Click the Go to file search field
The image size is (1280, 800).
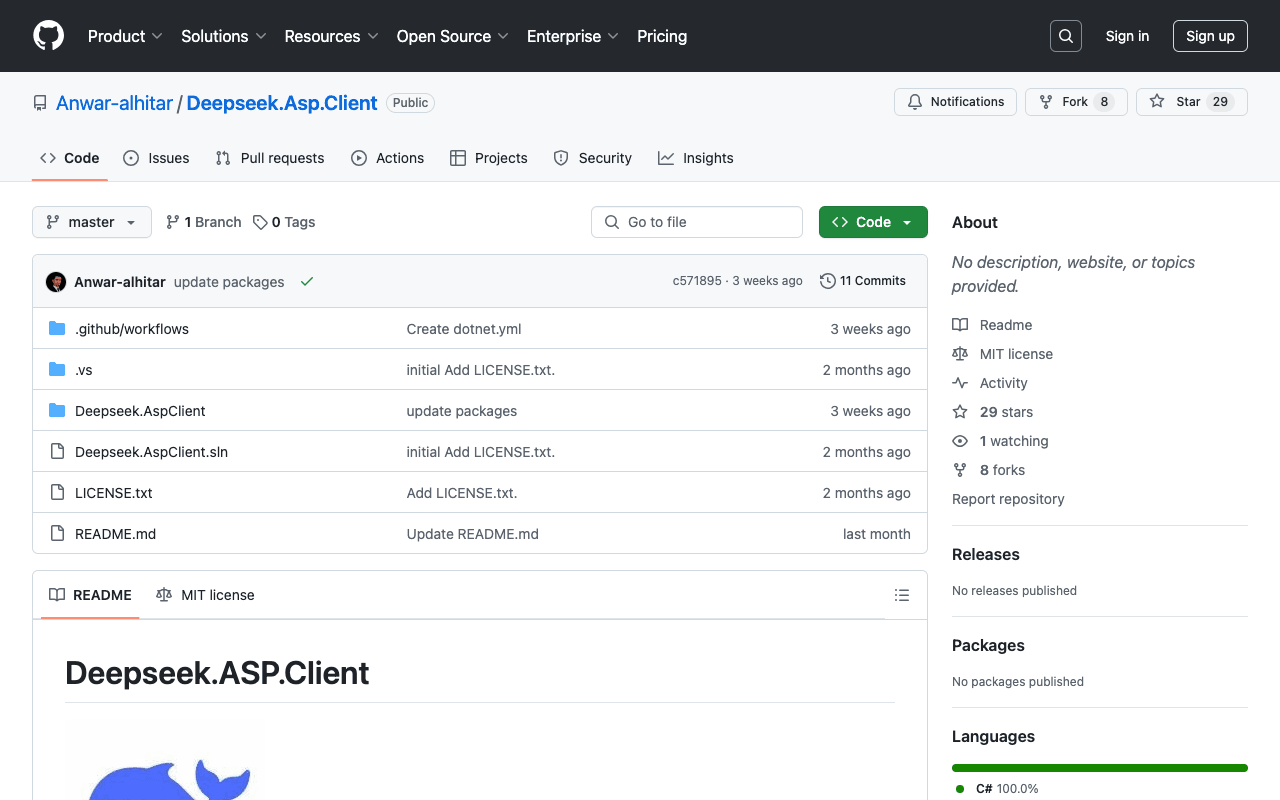[x=697, y=222]
